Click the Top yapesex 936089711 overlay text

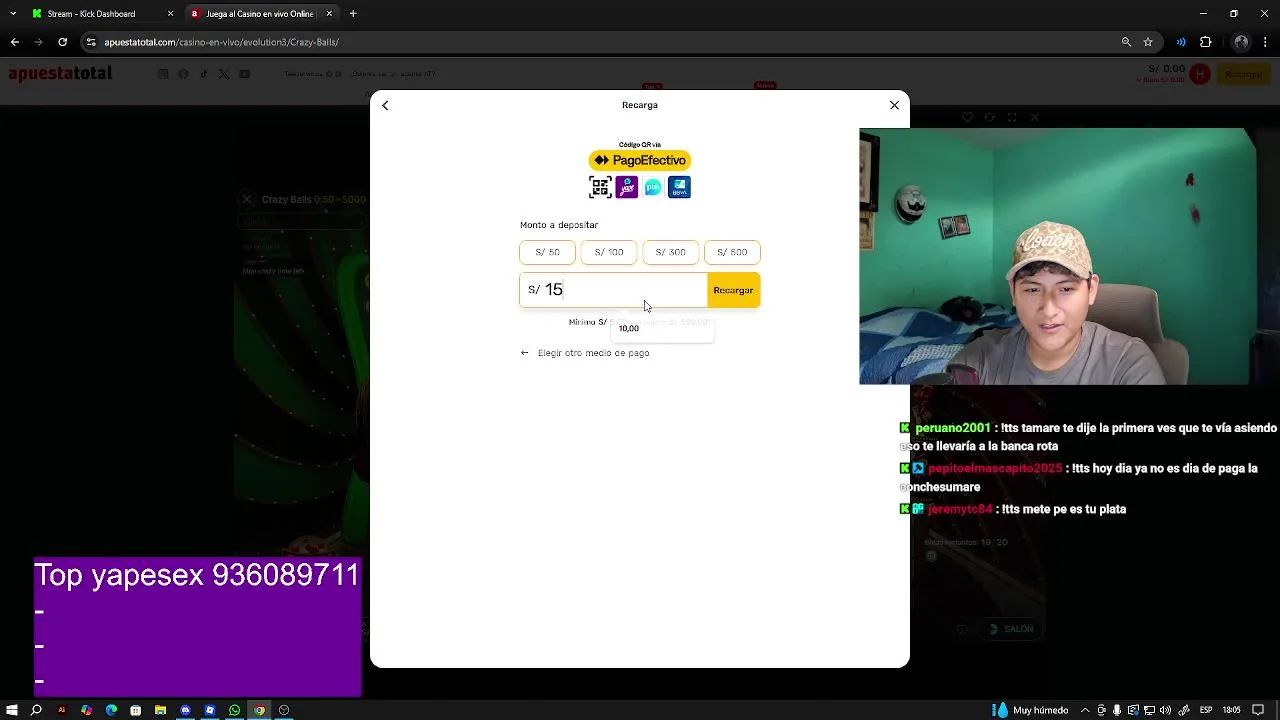197,575
